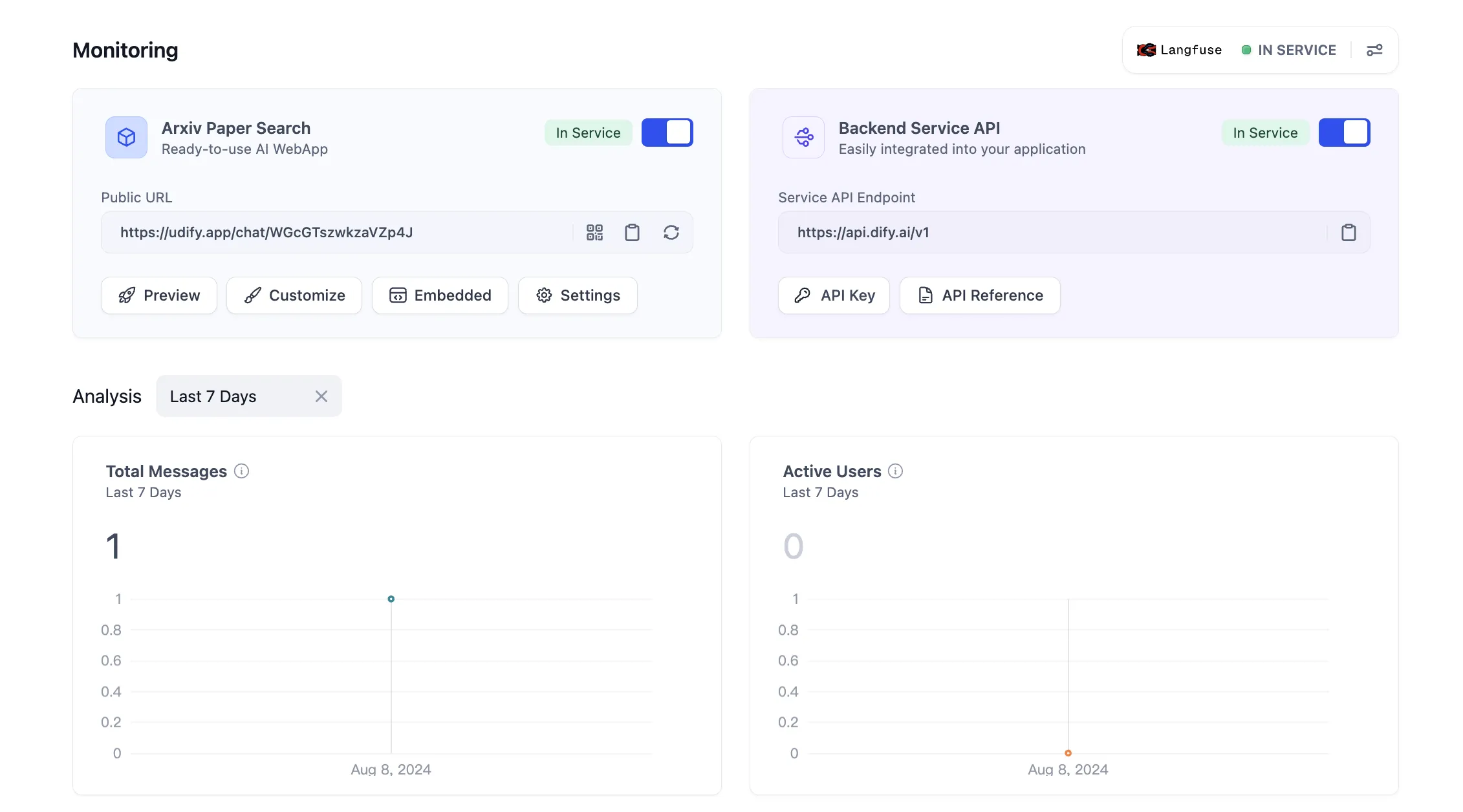Click the Arxiv Paper Search app icon
This screenshot has height=812, width=1463.
[x=127, y=137]
